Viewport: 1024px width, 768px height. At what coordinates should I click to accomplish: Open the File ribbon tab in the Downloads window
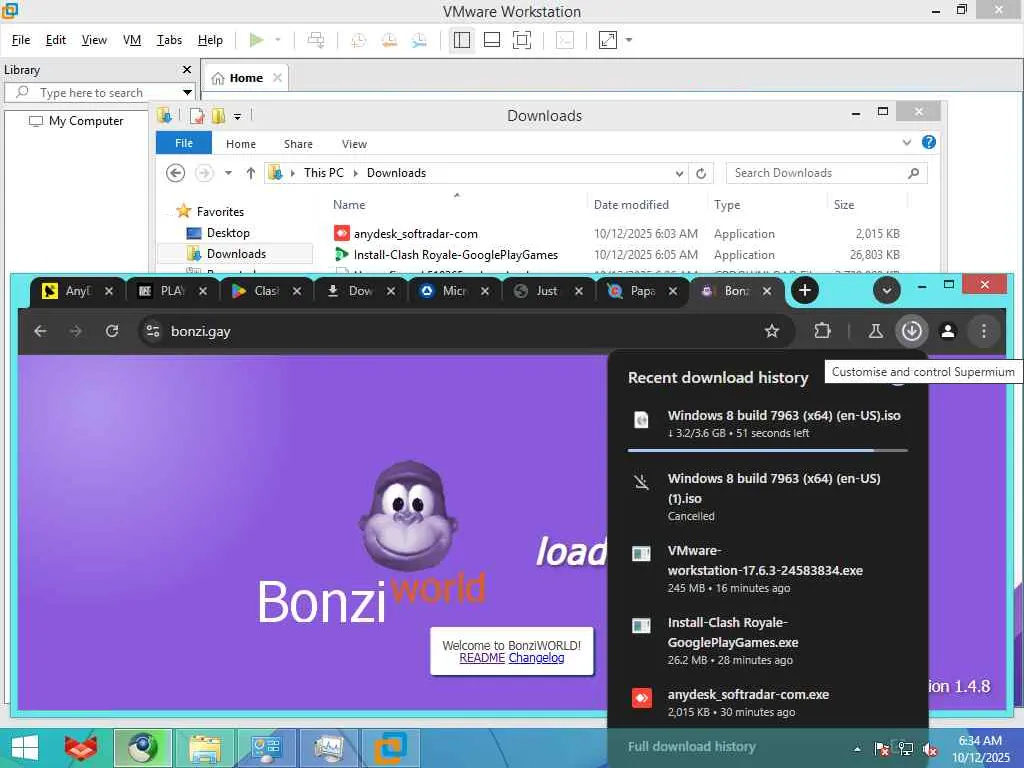184,143
